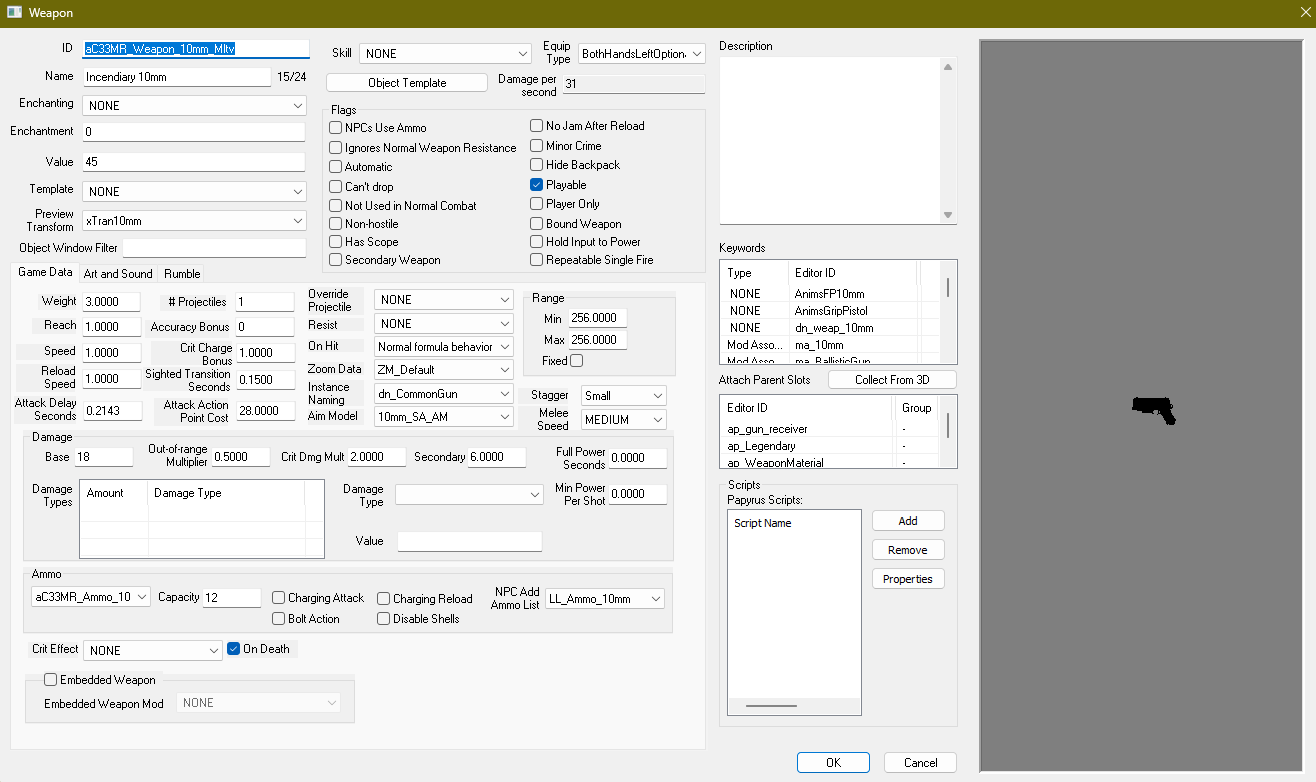Open the Ammo type dropdown
This screenshot has width=1316, height=782.
pyautogui.click(x=91, y=597)
